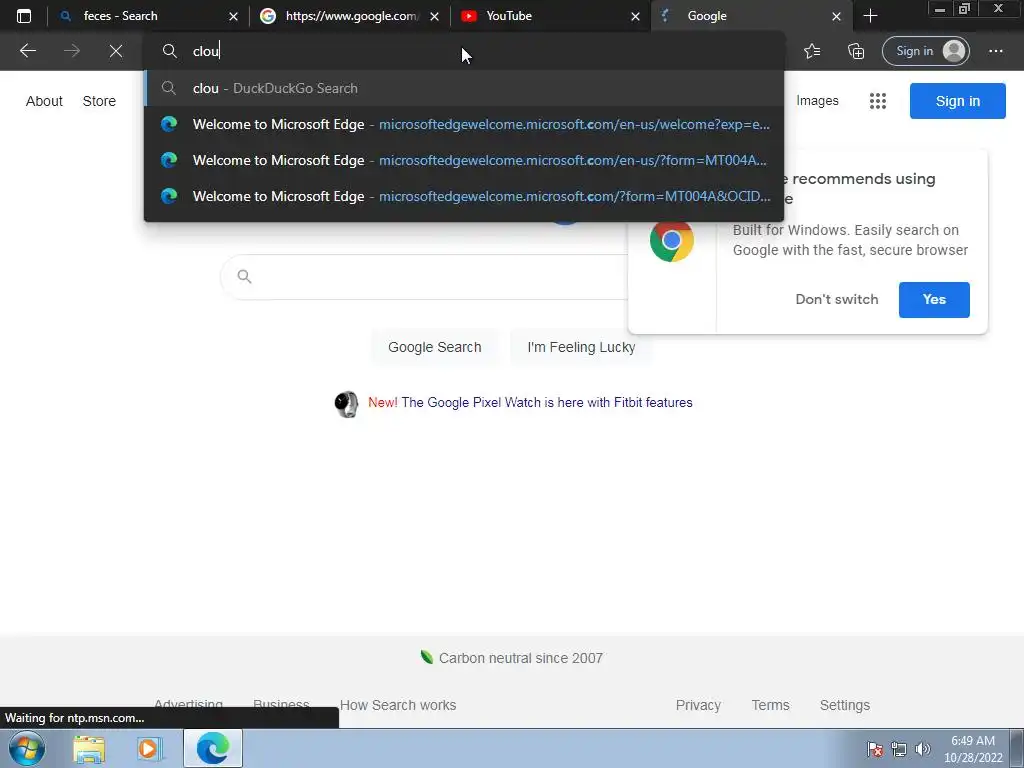Click the magnifier icon in Google search box
This screenshot has width=1024, height=768.
point(244,277)
